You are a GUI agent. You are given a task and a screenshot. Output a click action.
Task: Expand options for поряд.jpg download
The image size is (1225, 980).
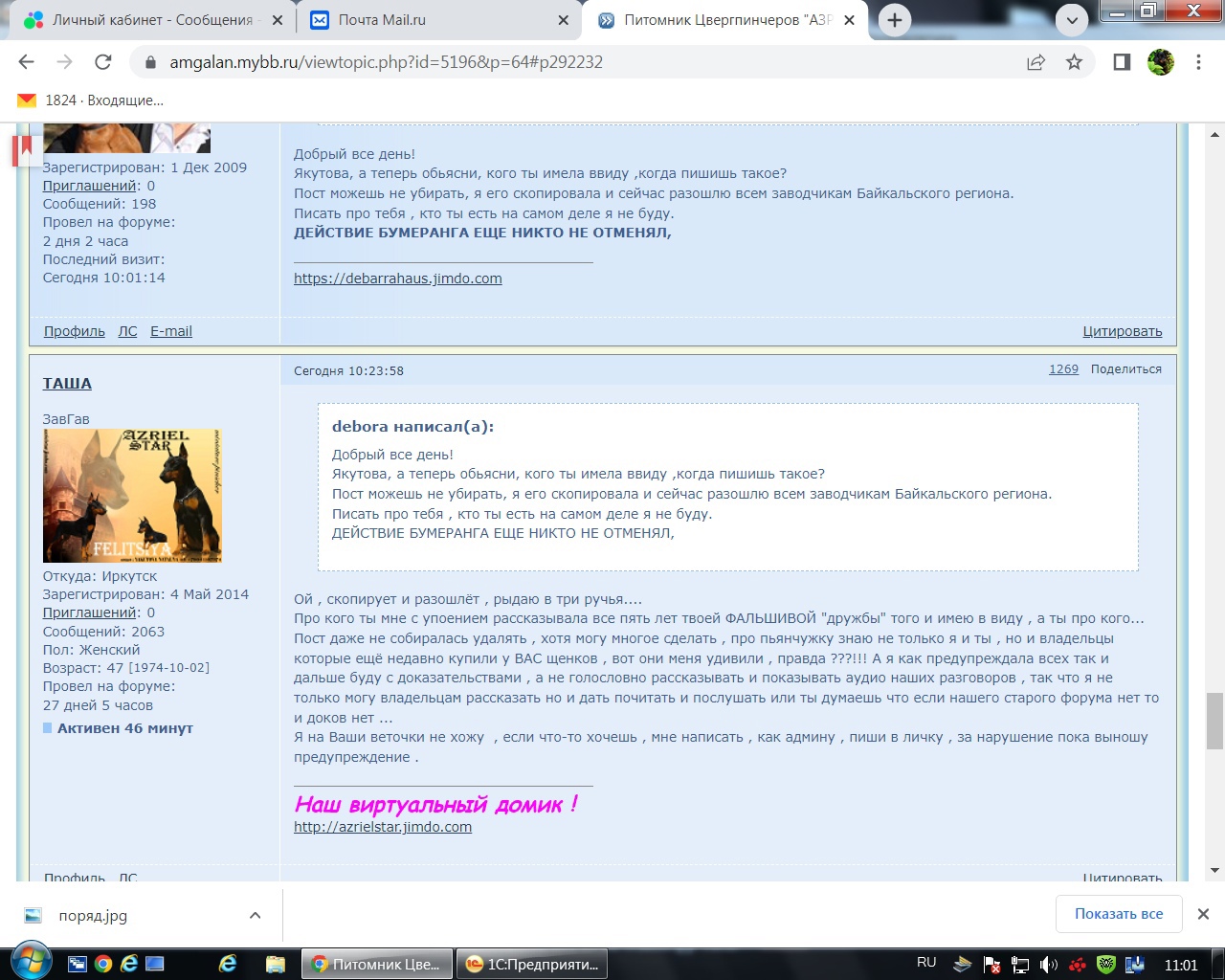coord(256,916)
